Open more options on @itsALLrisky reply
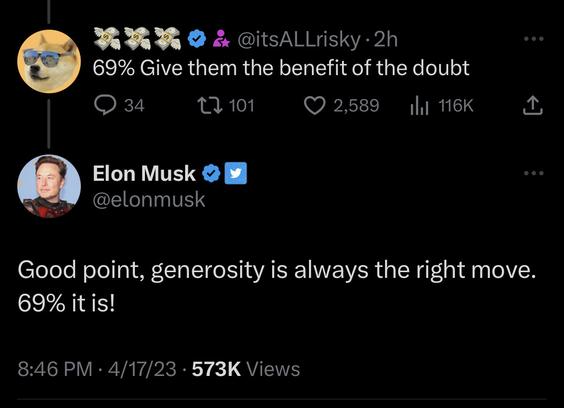 click(x=534, y=38)
